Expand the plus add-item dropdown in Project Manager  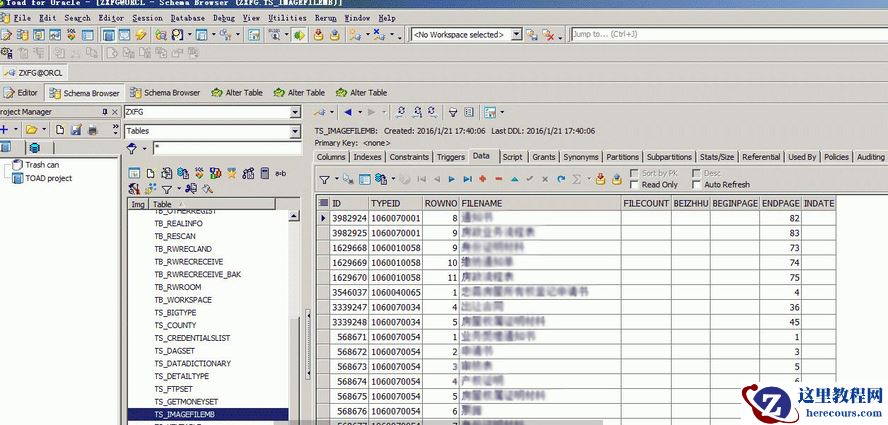[16, 130]
